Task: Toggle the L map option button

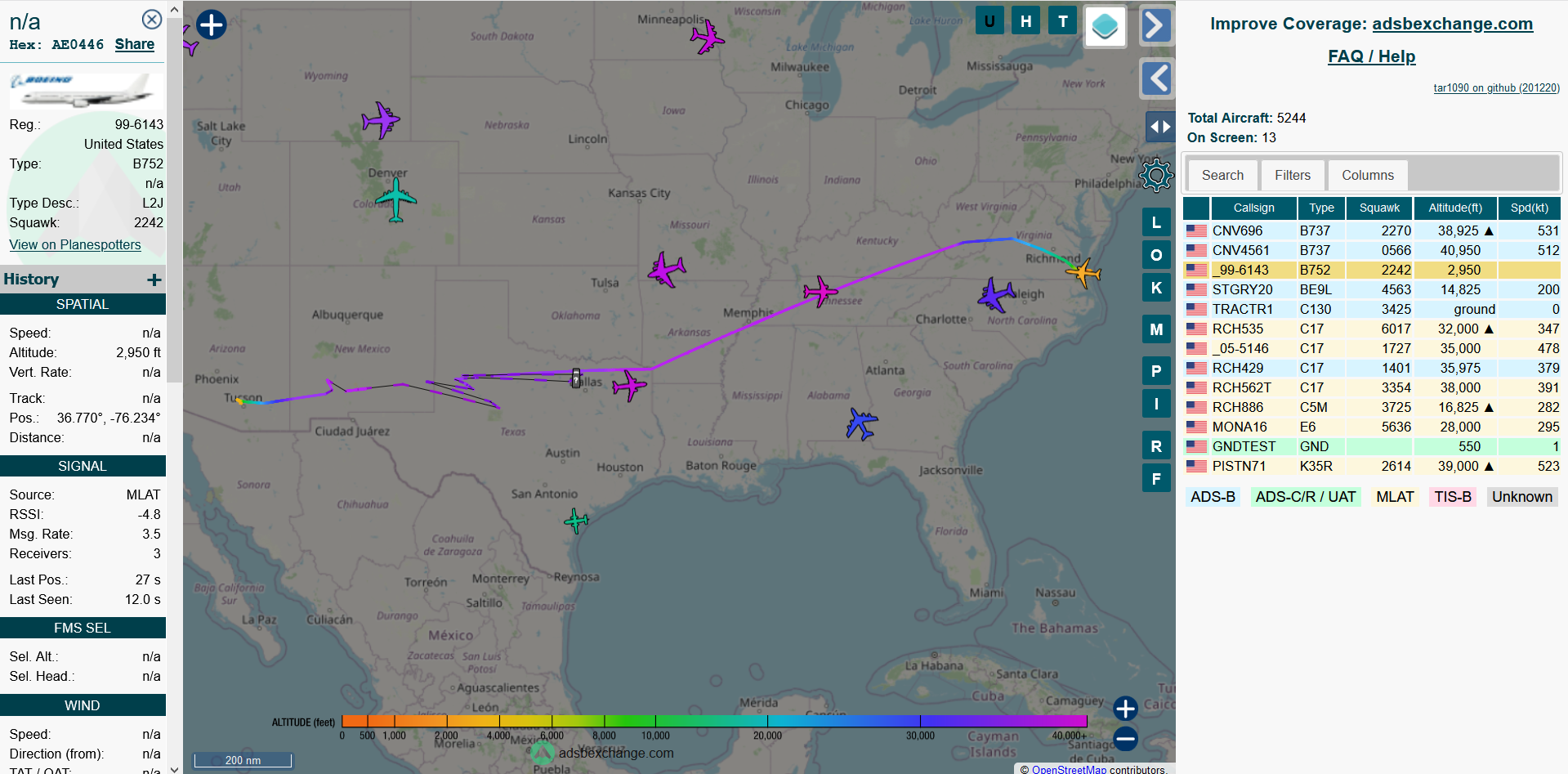Action: tap(1156, 222)
